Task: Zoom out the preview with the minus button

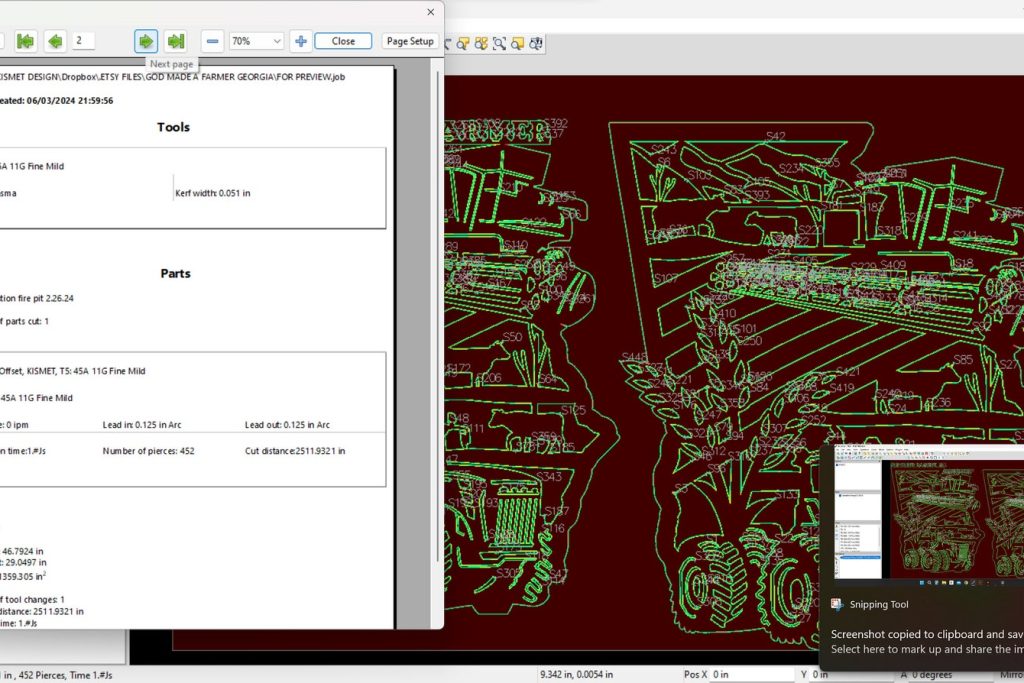Action: point(212,41)
